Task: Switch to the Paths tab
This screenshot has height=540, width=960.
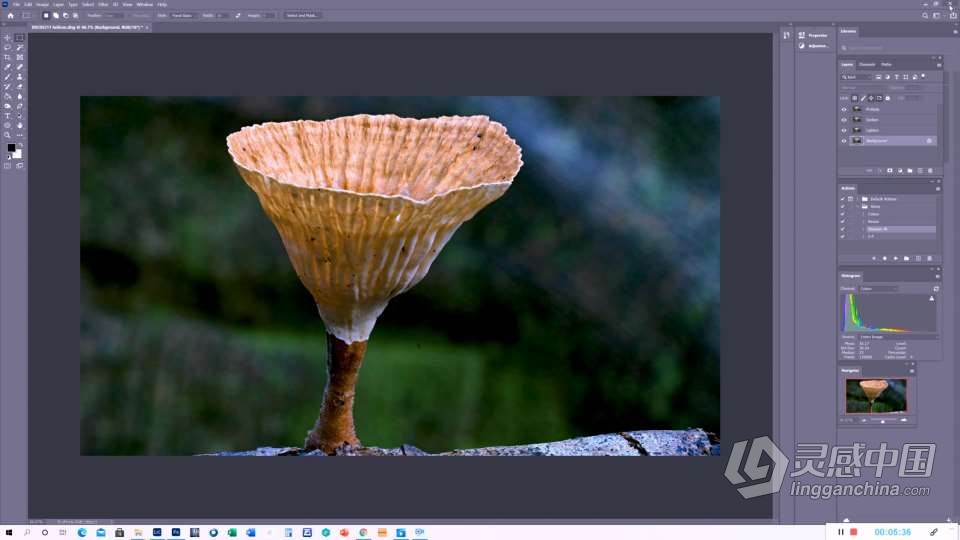Action: pyautogui.click(x=886, y=64)
